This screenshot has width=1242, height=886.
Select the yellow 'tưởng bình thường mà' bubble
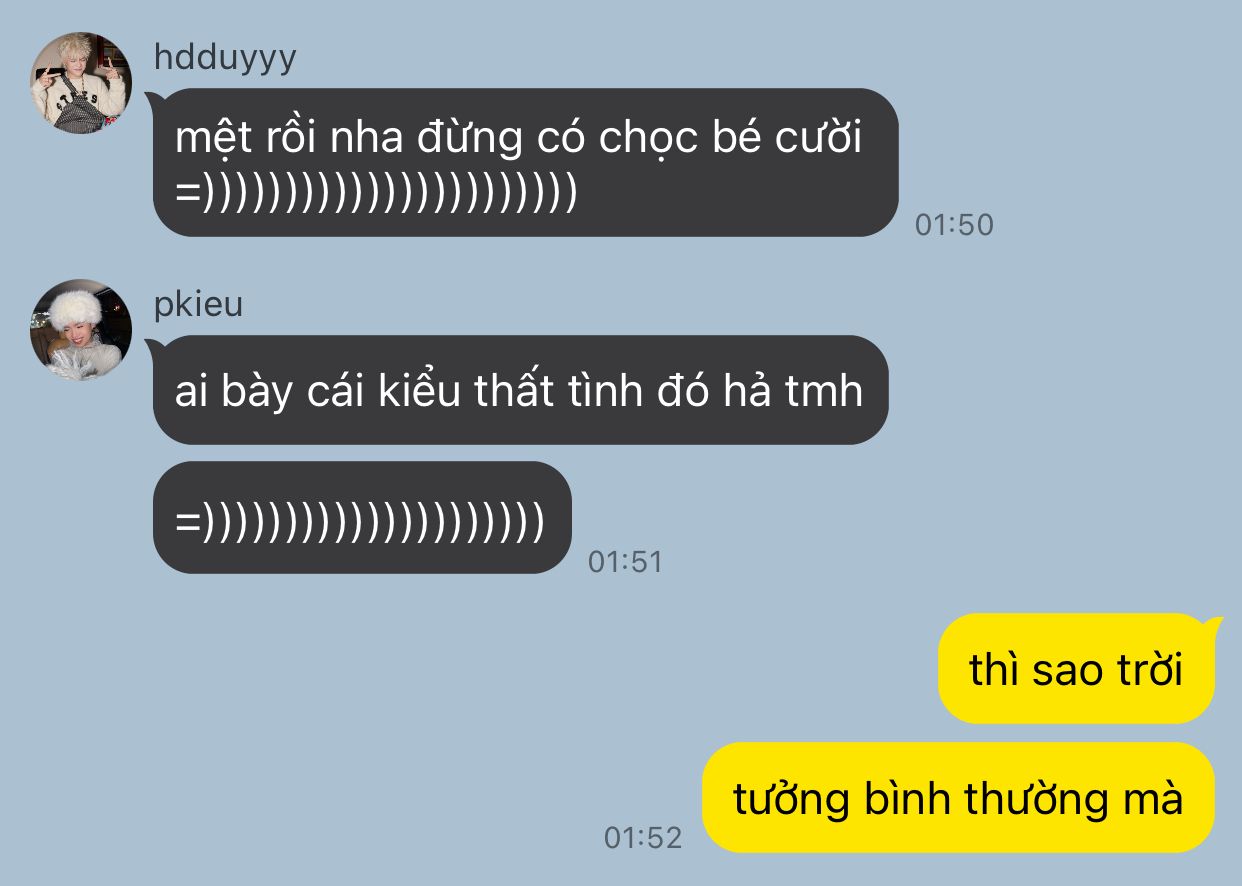point(958,798)
